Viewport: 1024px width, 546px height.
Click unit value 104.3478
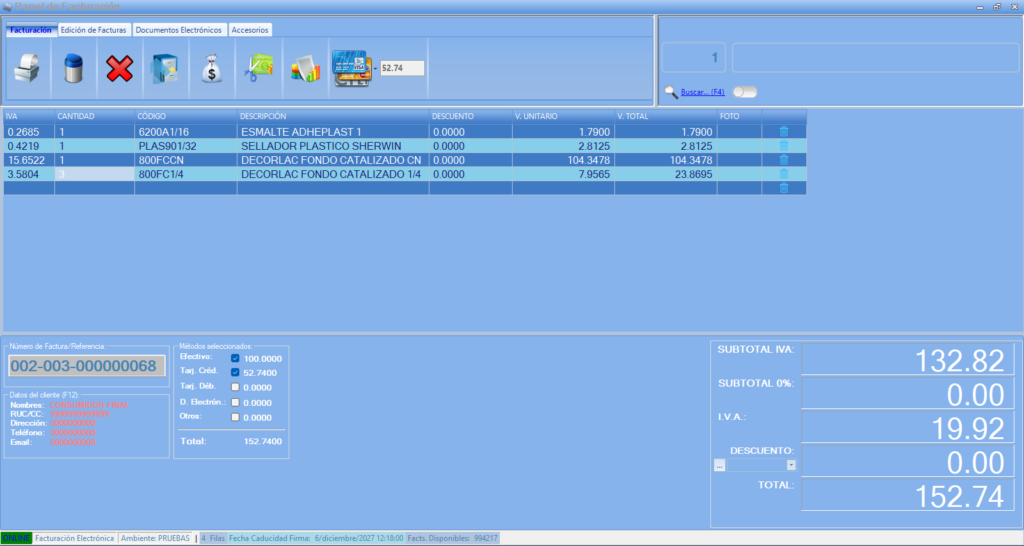coord(564,160)
